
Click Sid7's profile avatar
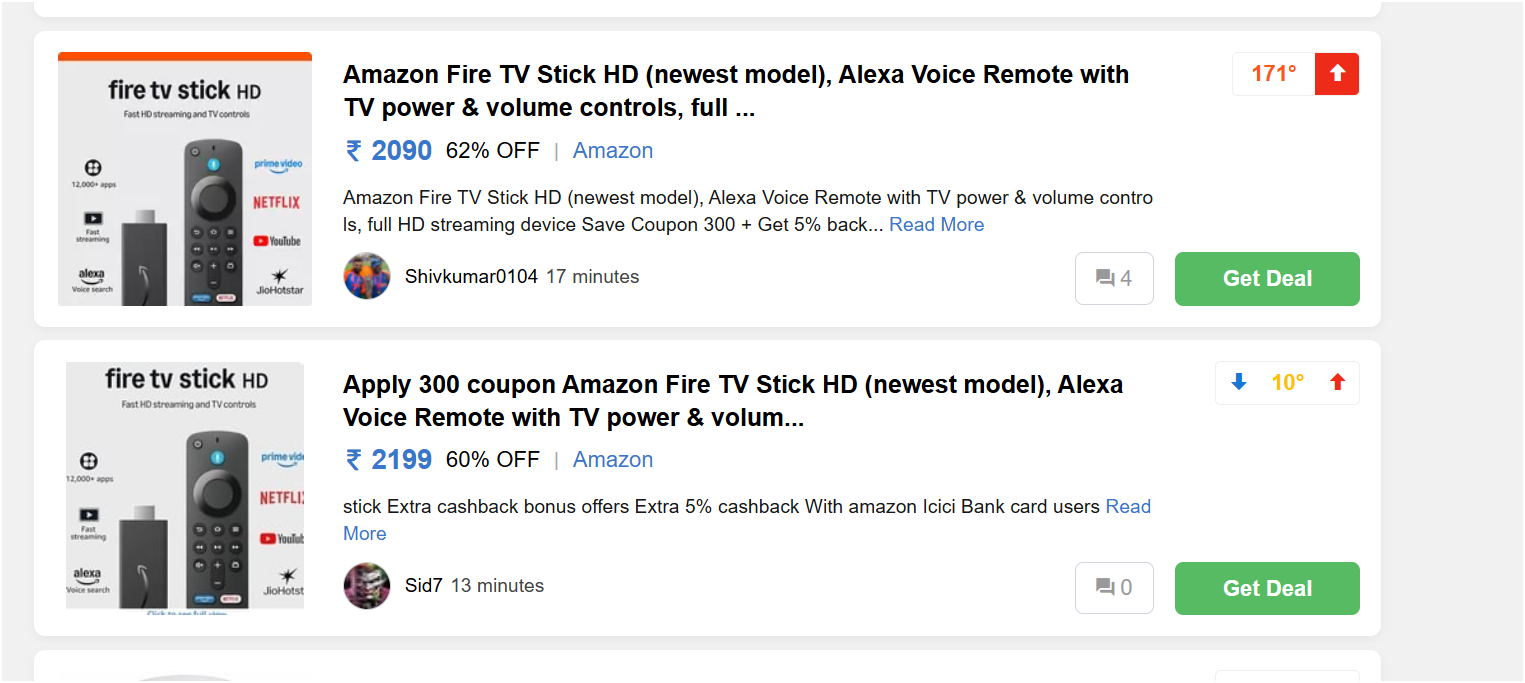pos(367,586)
